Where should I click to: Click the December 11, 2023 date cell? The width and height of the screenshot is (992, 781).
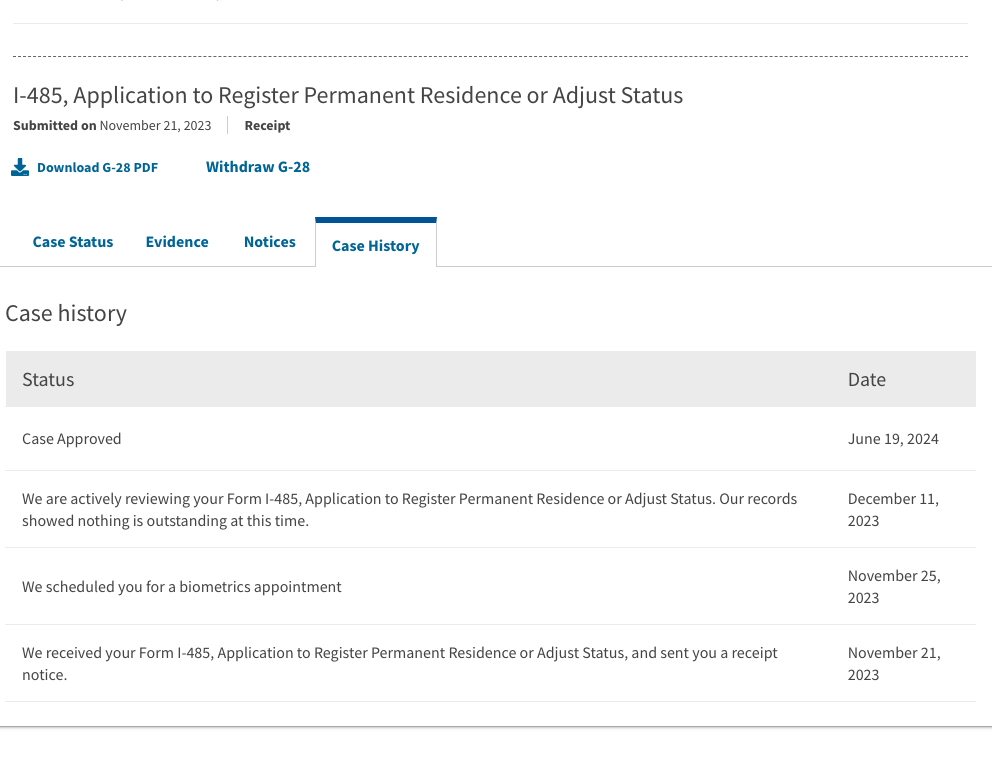point(893,509)
